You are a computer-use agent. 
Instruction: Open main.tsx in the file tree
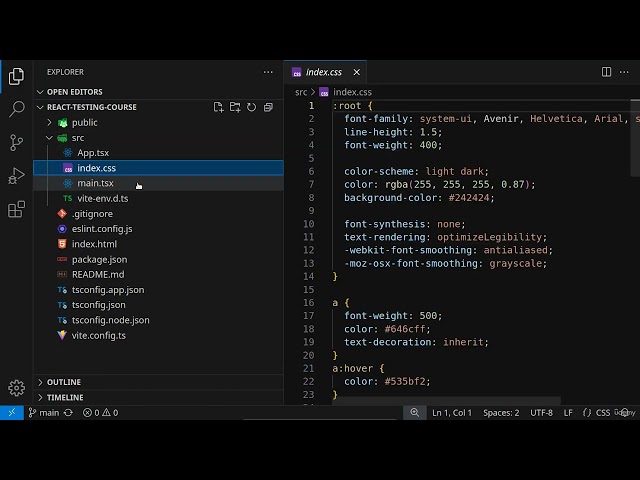158,183
